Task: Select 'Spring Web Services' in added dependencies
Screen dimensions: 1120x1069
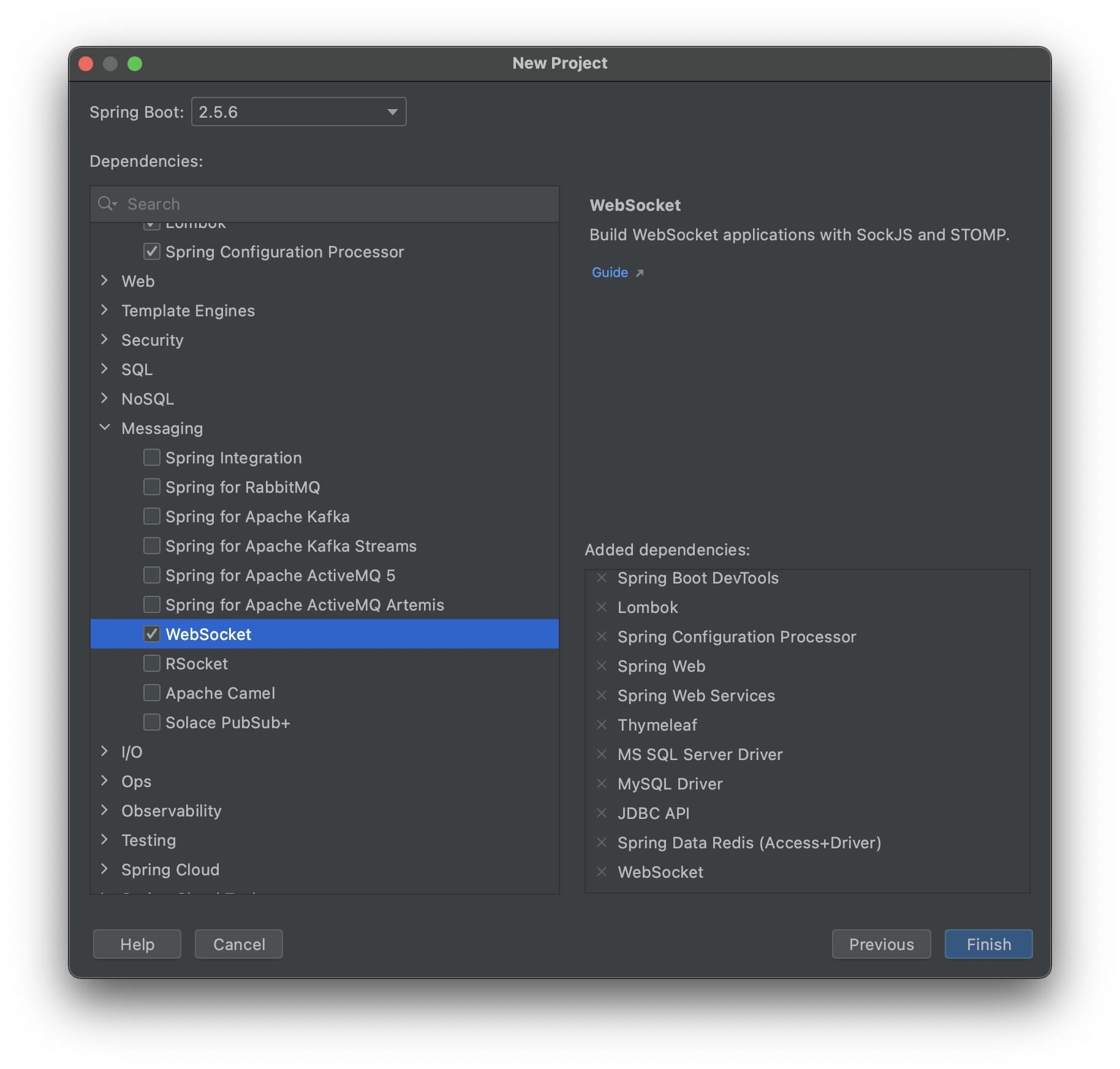Action: coord(697,696)
